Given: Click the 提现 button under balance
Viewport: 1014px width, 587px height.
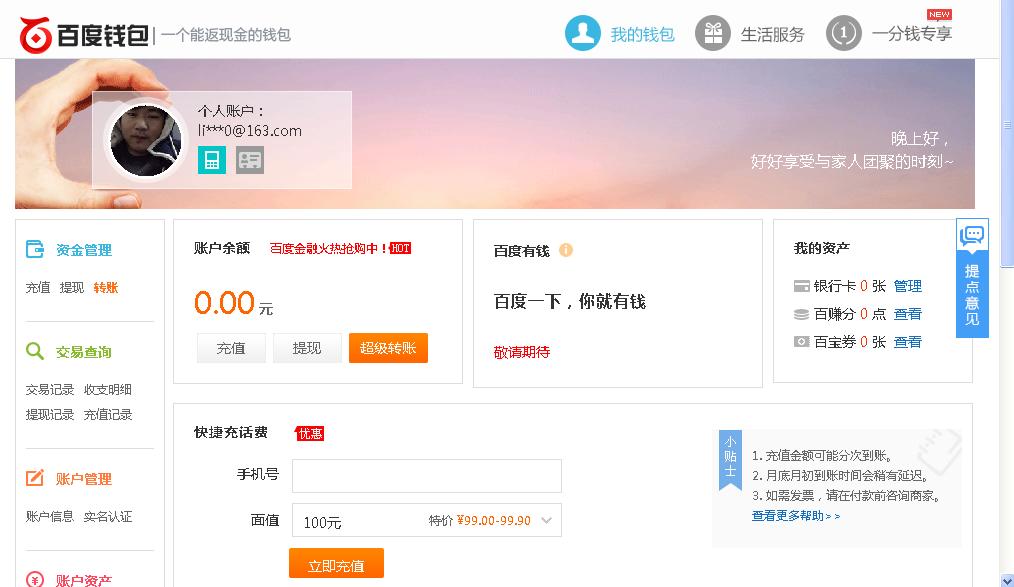Looking at the screenshot, I should [307, 348].
